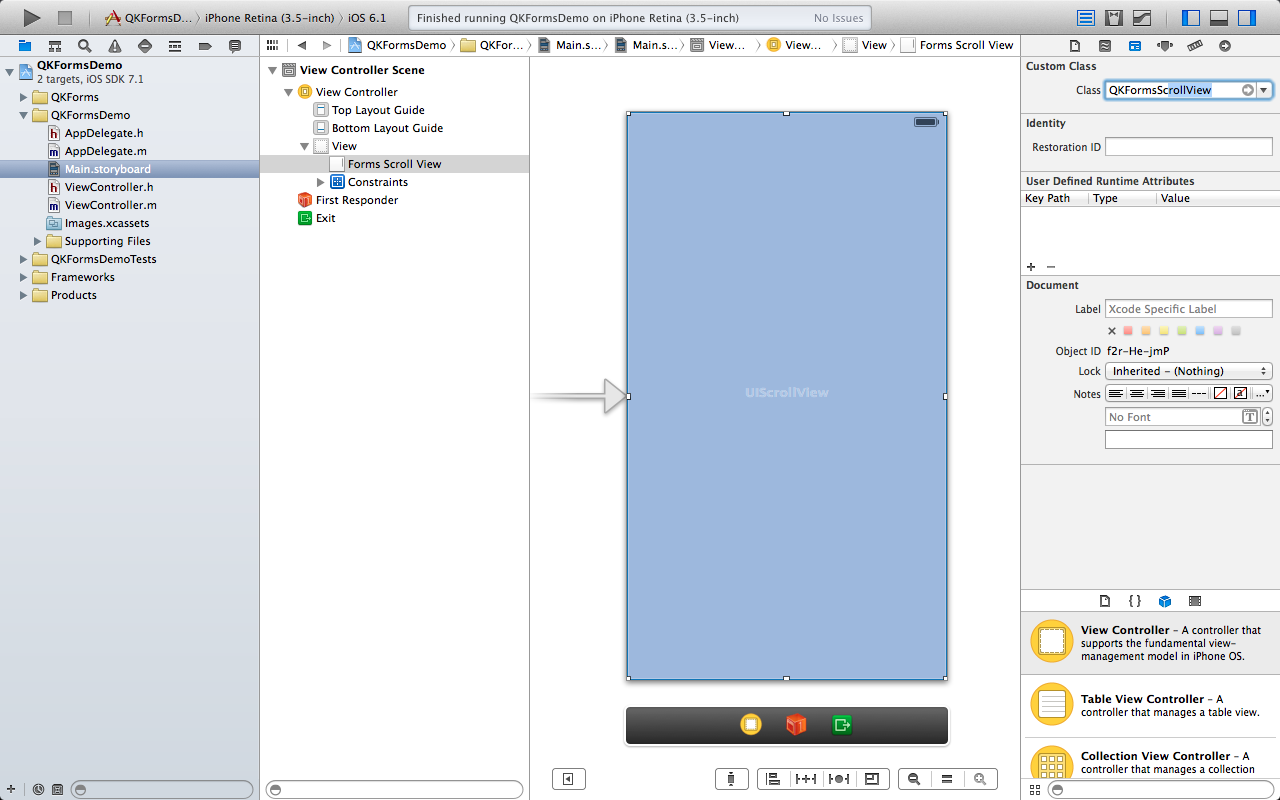1280x800 pixels.
Task: Show the Quick Help inspector
Action: [x=1105, y=46]
